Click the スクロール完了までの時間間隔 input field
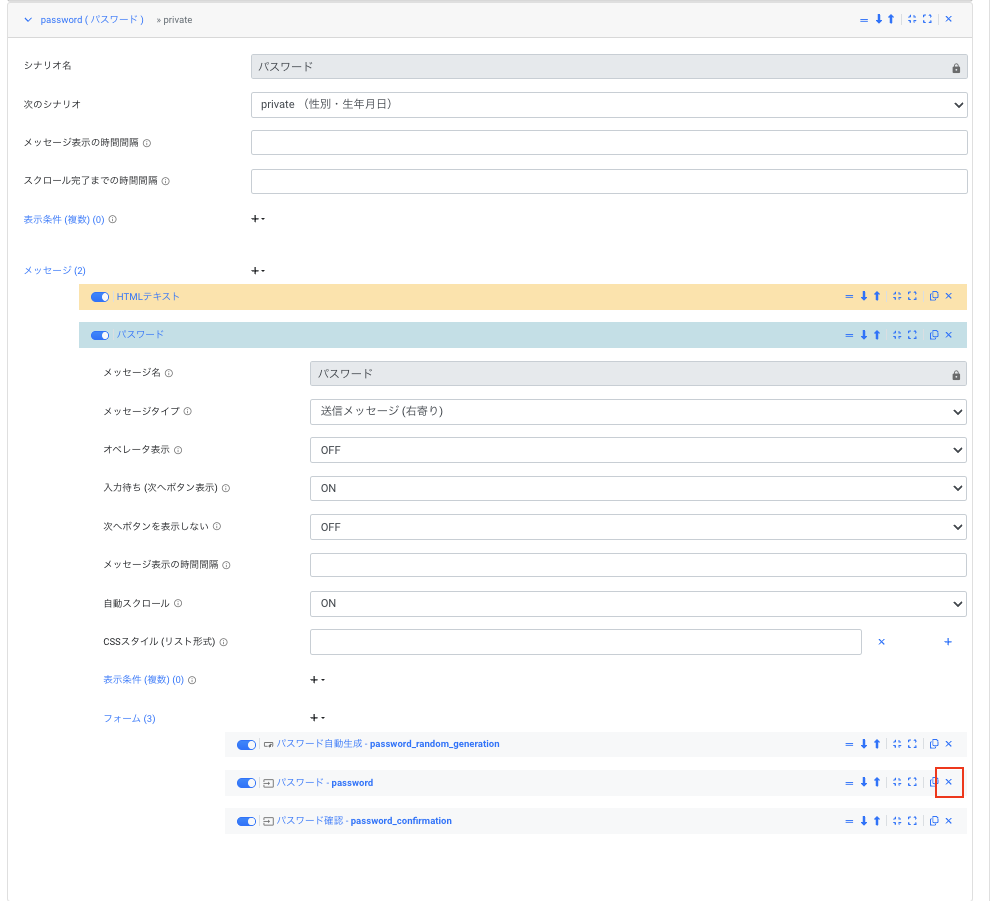The height and width of the screenshot is (901, 994). (x=608, y=181)
